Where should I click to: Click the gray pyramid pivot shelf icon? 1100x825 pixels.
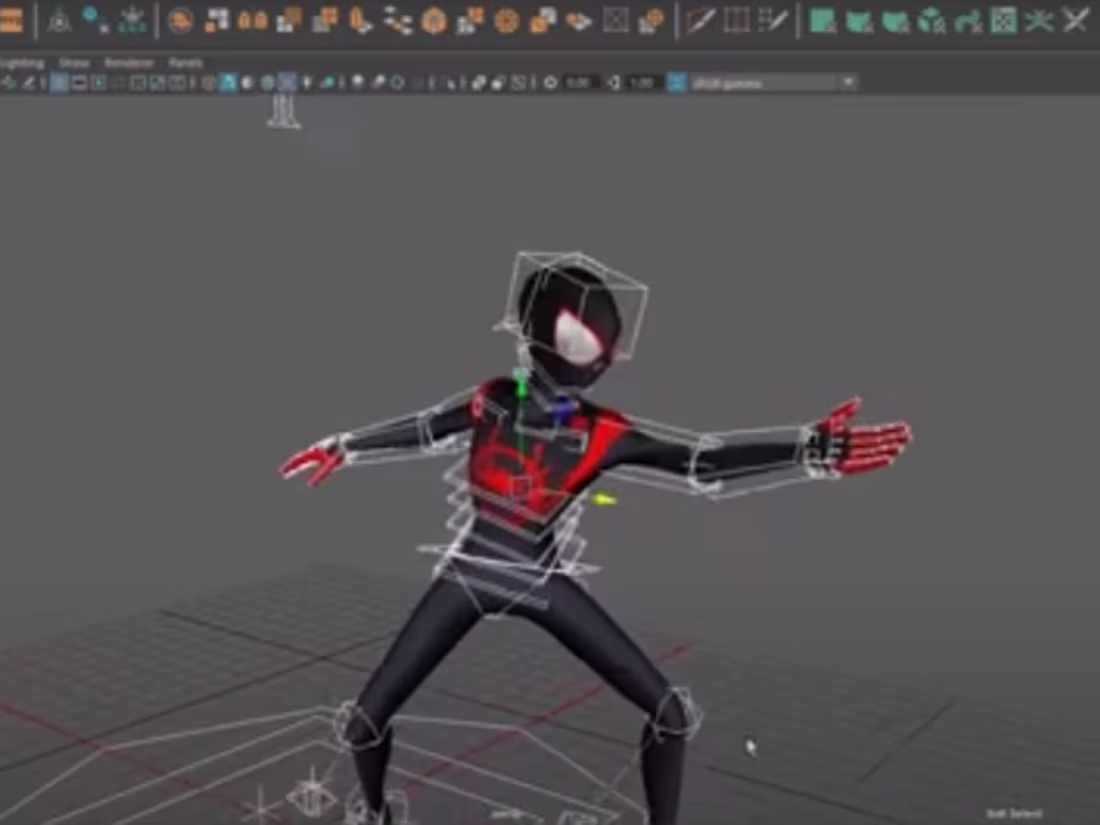(x=60, y=20)
